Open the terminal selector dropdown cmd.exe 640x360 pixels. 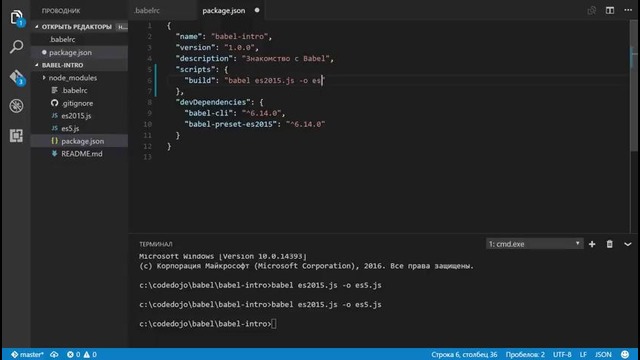click(534, 244)
